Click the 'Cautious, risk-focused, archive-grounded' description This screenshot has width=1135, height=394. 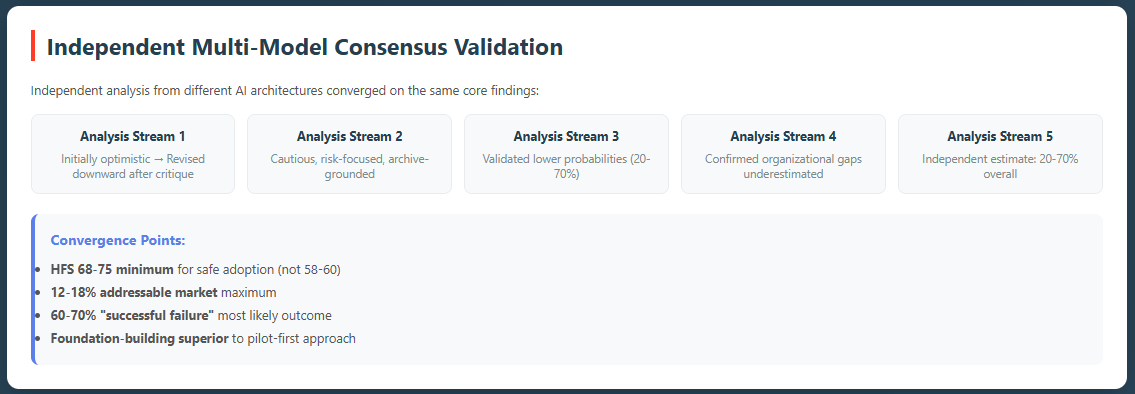tap(350, 167)
